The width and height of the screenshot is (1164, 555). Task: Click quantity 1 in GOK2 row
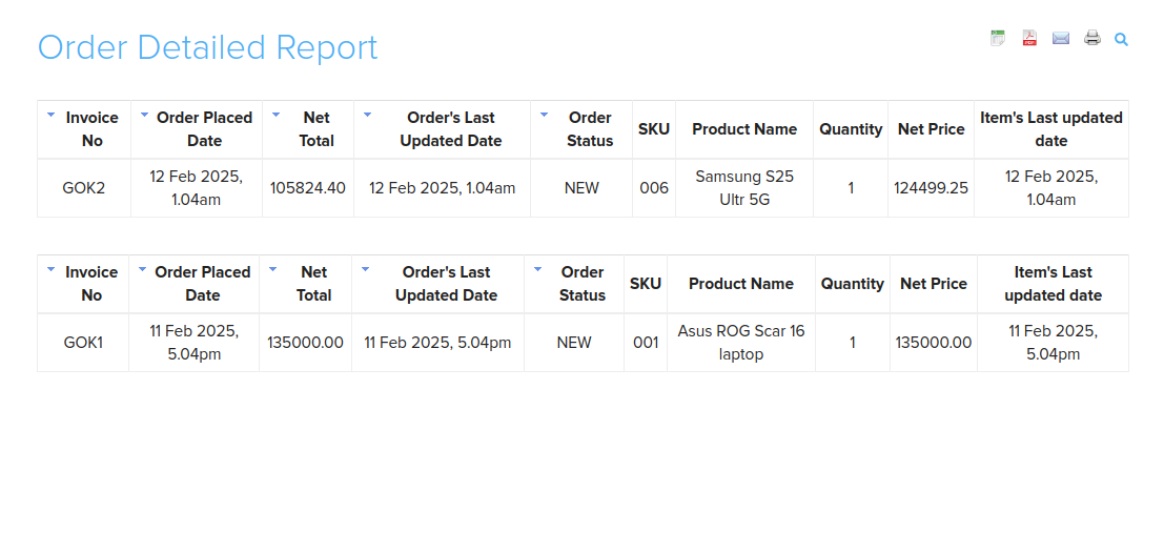pyautogui.click(x=851, y=188)
